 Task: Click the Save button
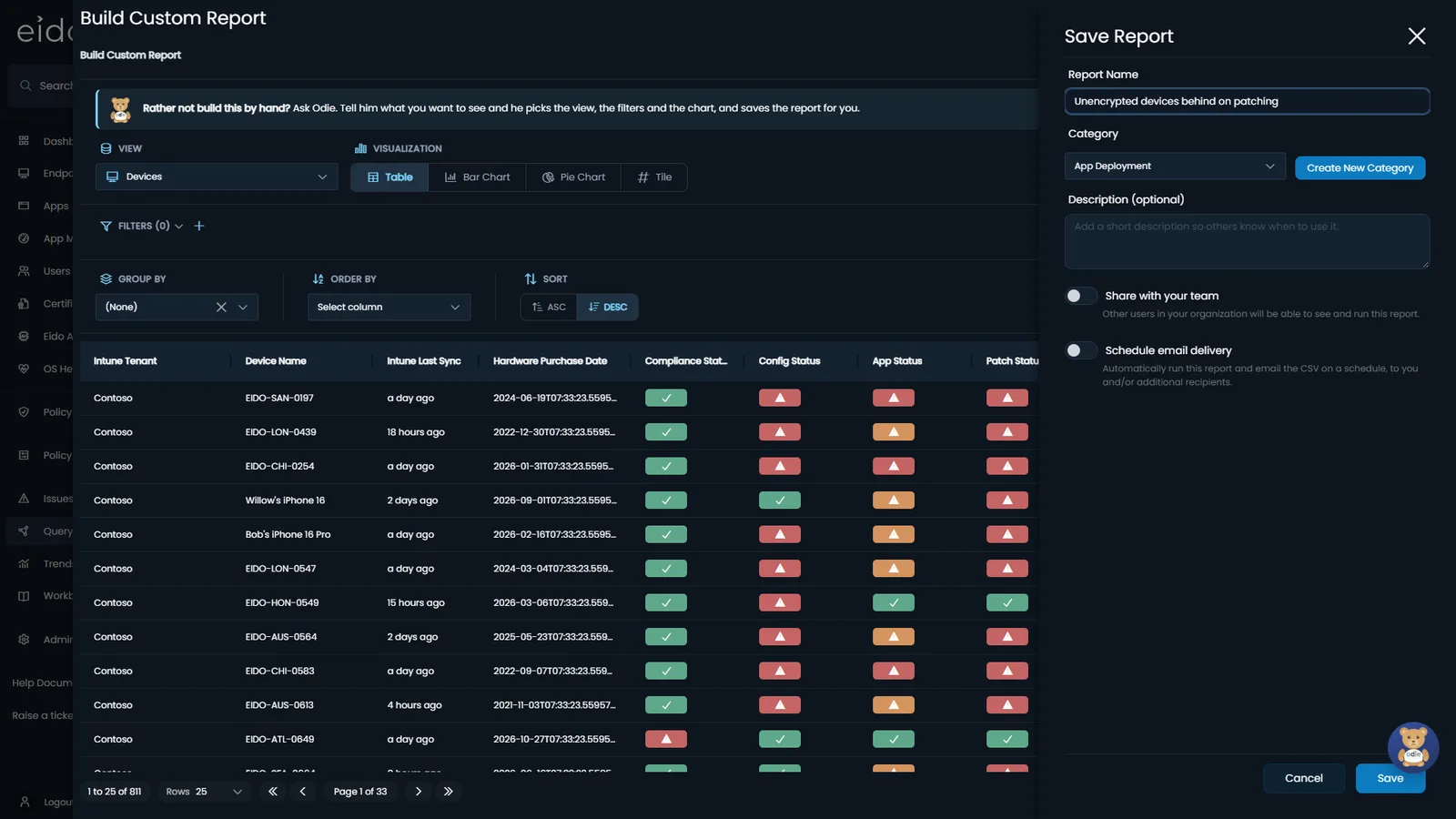(x=1390, y=778)
